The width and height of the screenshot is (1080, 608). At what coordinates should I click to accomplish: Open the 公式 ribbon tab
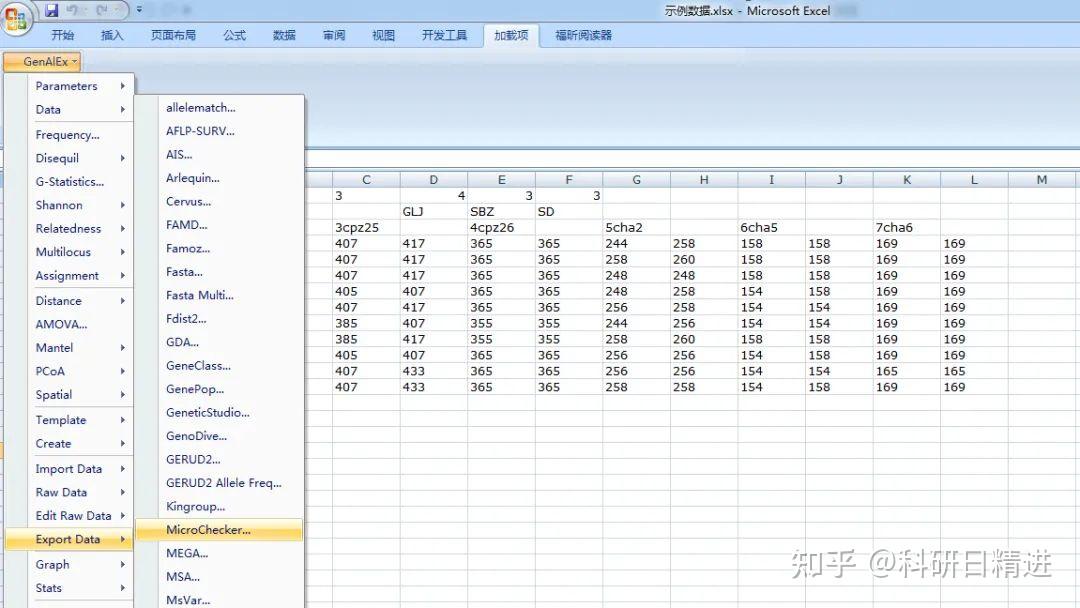point(234,35)
